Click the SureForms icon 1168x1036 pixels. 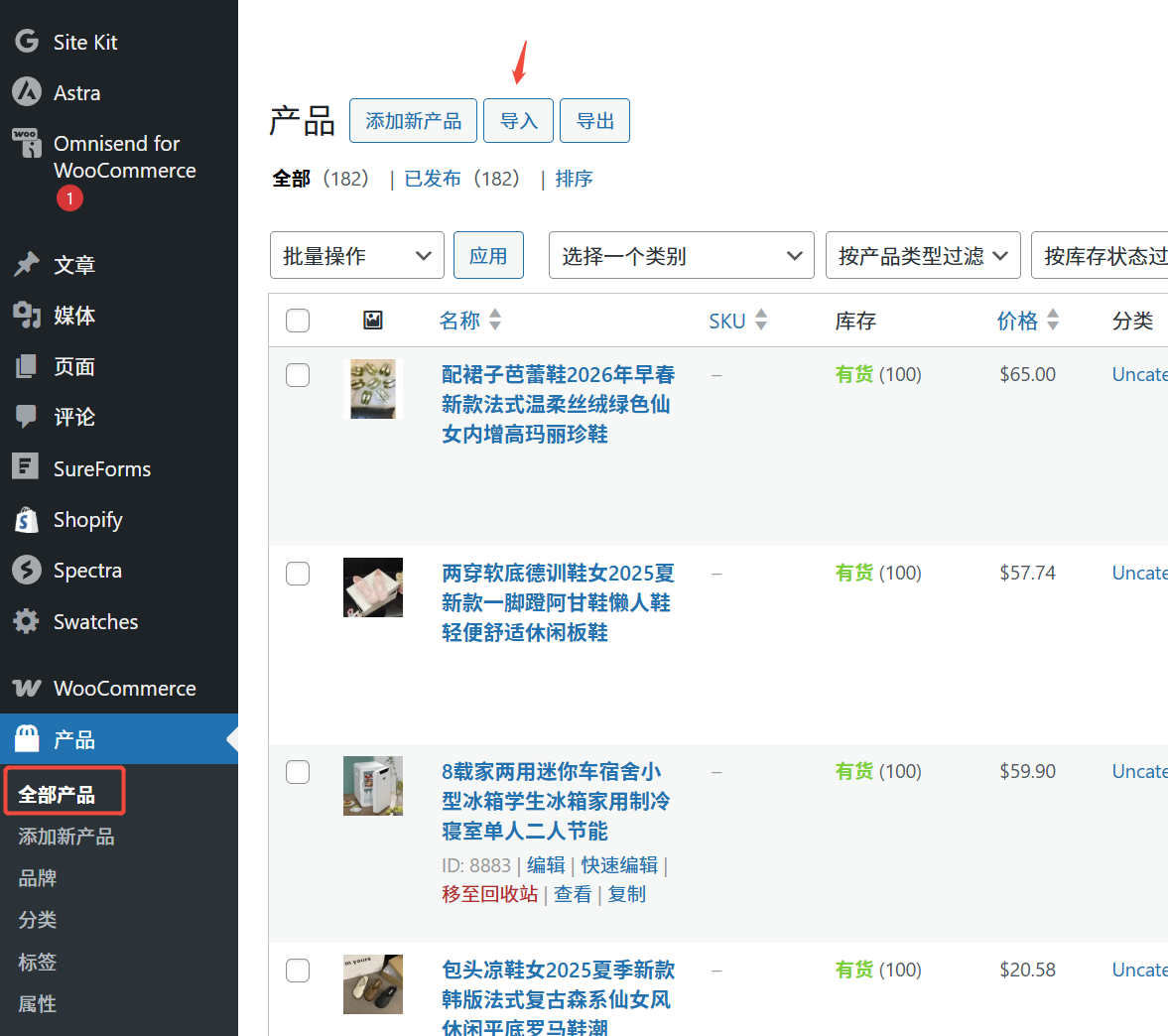click(x=26, y=467)
